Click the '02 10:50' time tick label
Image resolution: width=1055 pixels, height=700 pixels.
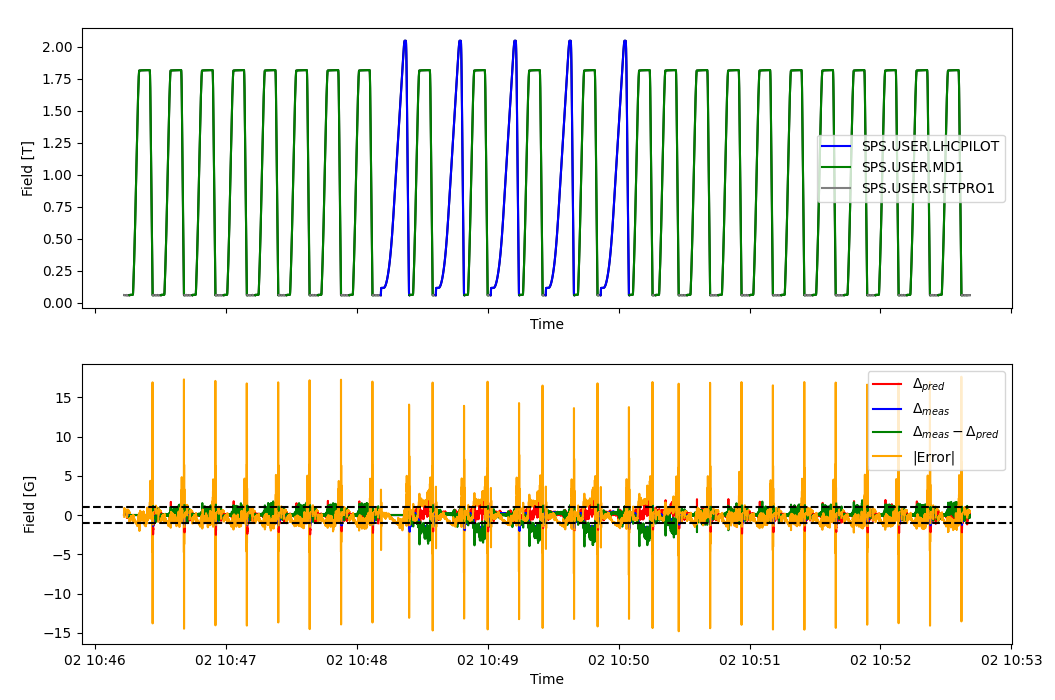click(619, 661)
